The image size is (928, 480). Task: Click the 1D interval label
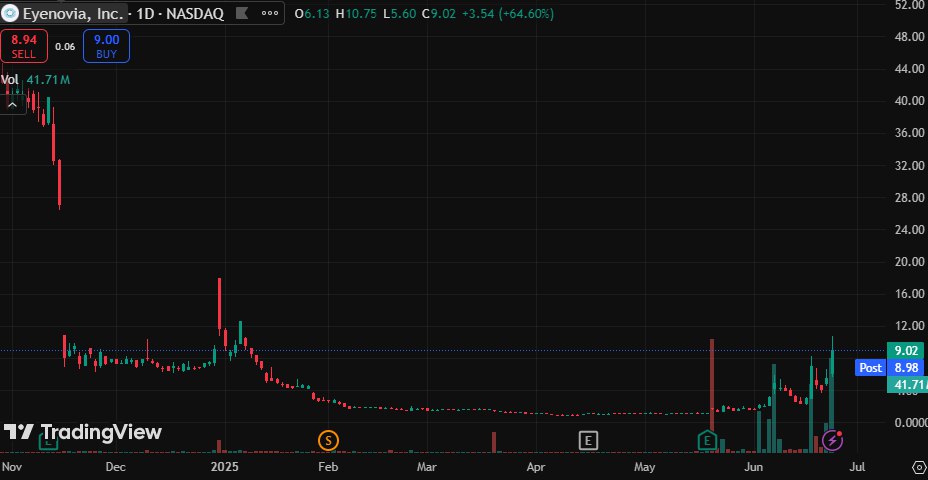(146, 14)
